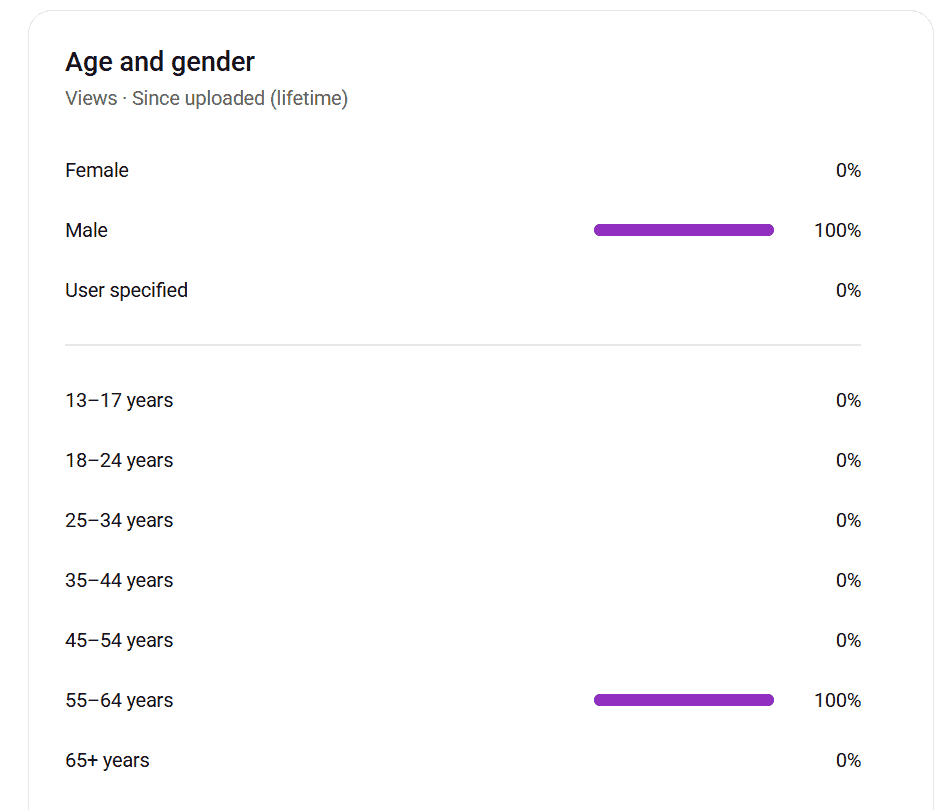Click the 0% value for 13–17 years
This screenshot has width=942, height=810.
[x=848, y=400]
